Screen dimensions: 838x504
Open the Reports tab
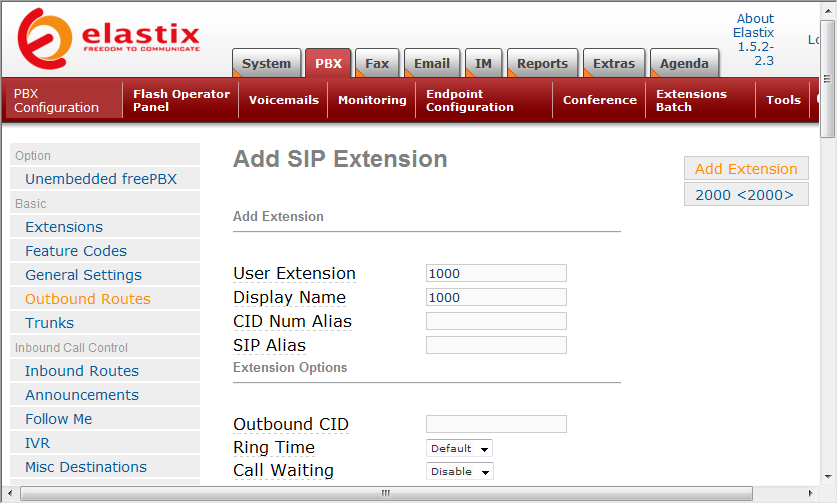[542, 63]
